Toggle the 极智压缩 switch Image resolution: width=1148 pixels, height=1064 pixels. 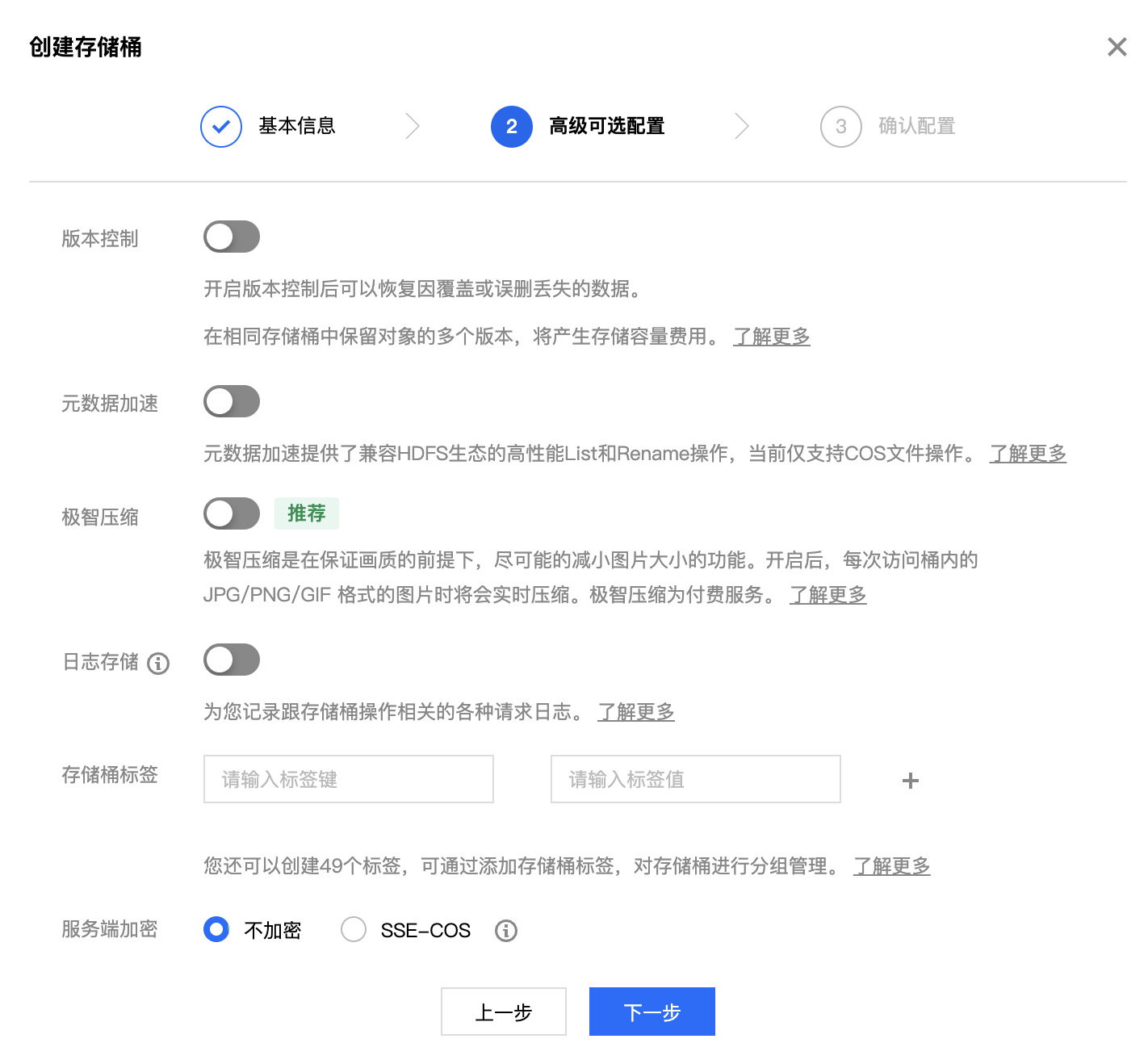(x=232, y=513)
